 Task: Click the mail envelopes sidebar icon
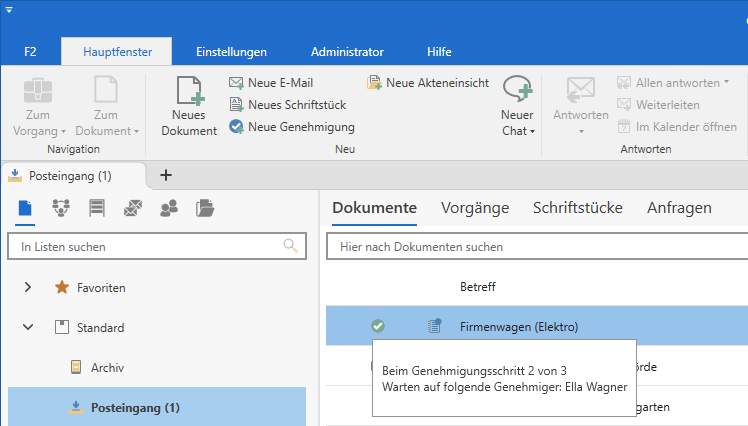pos(133,208)
